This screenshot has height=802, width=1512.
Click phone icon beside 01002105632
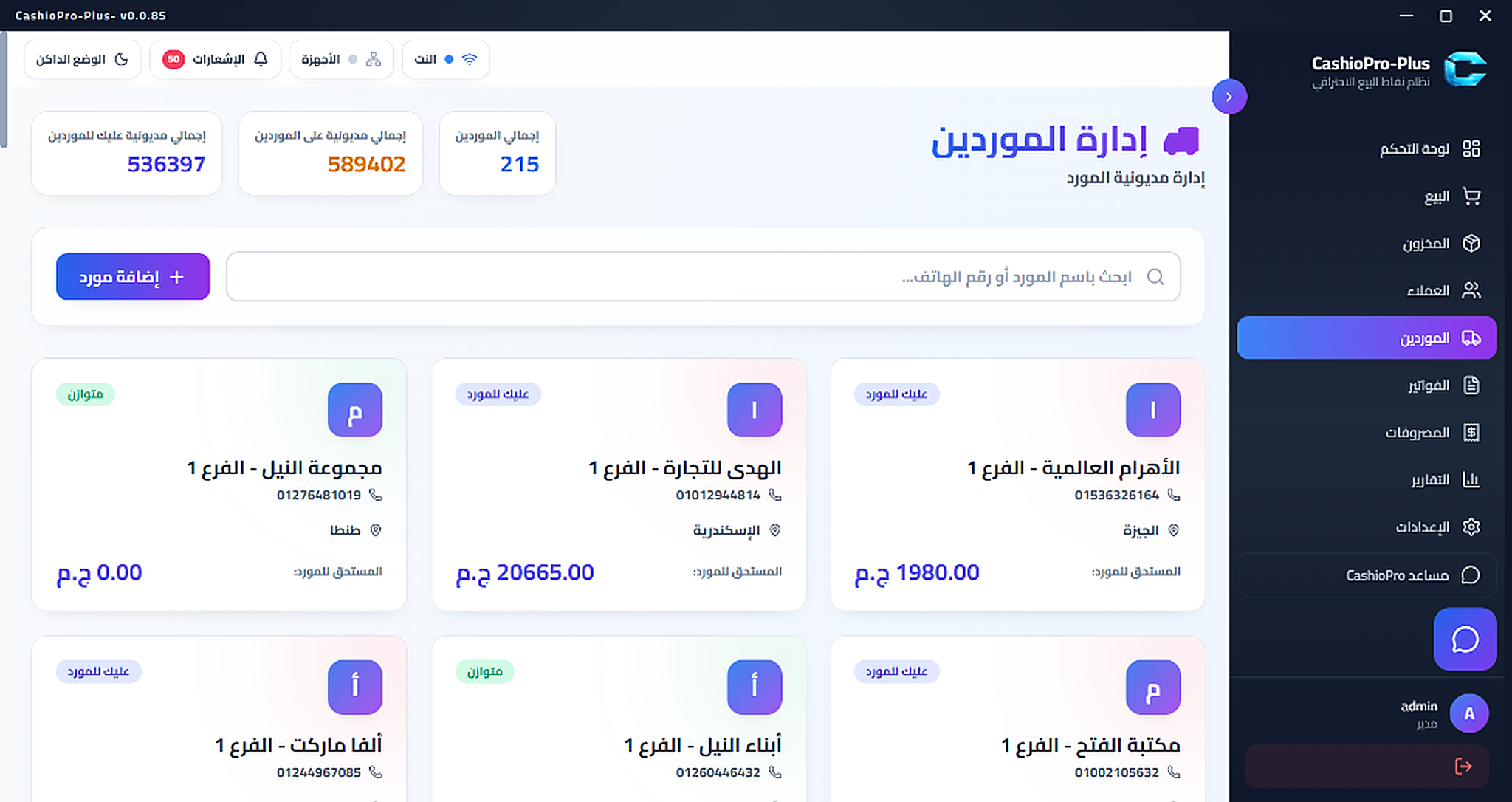coord(1174,772)
